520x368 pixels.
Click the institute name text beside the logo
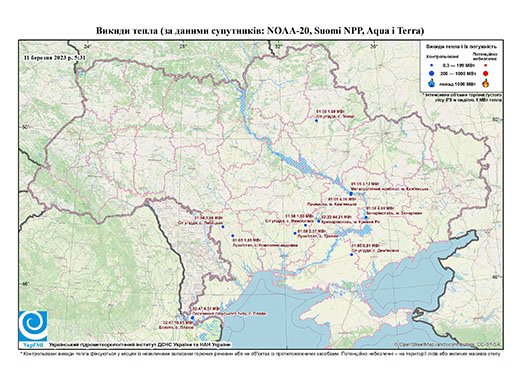click(x=140, y=344)
